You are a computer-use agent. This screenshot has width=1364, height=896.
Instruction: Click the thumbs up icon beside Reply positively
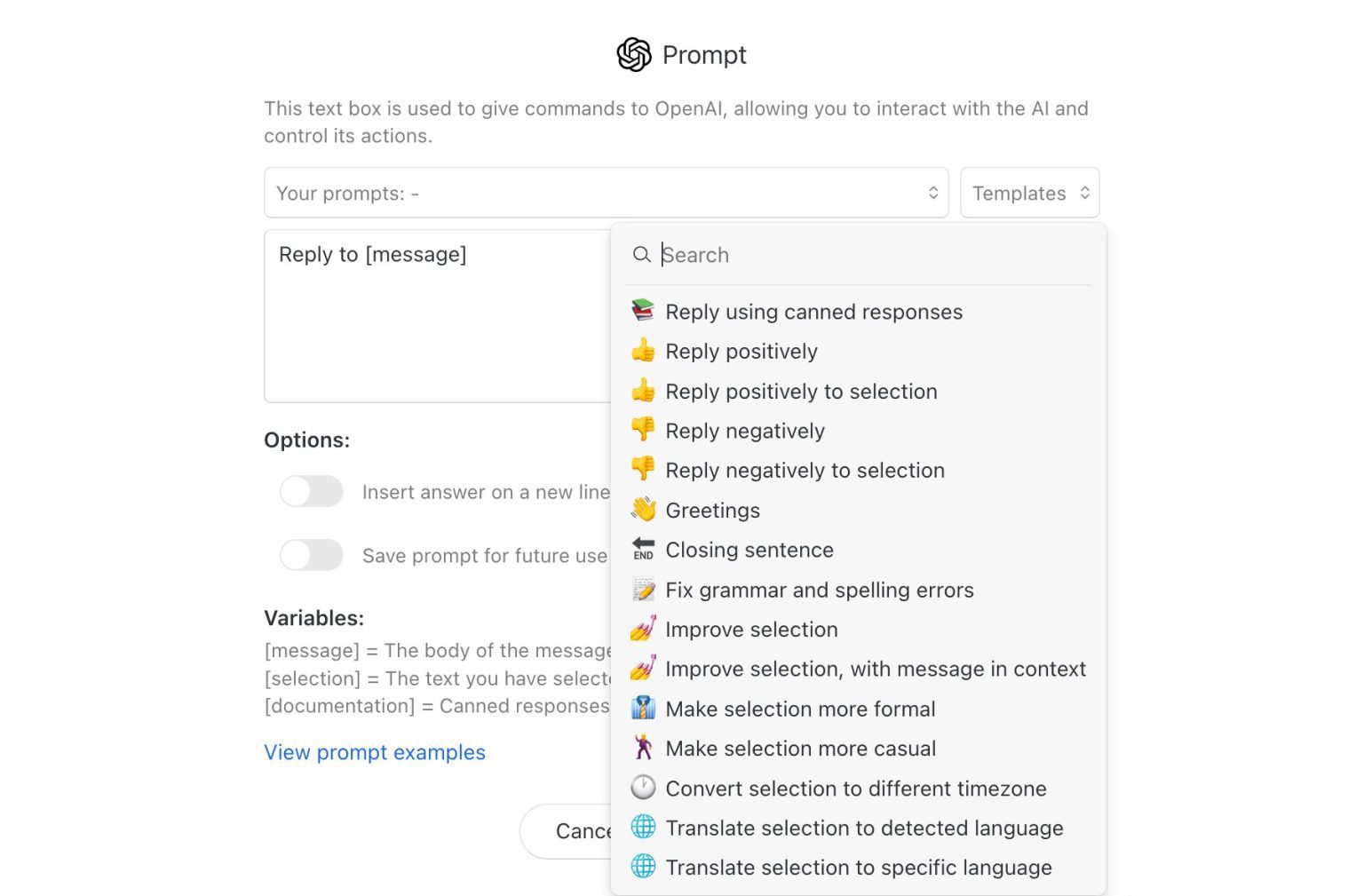[x=644, y=351]
